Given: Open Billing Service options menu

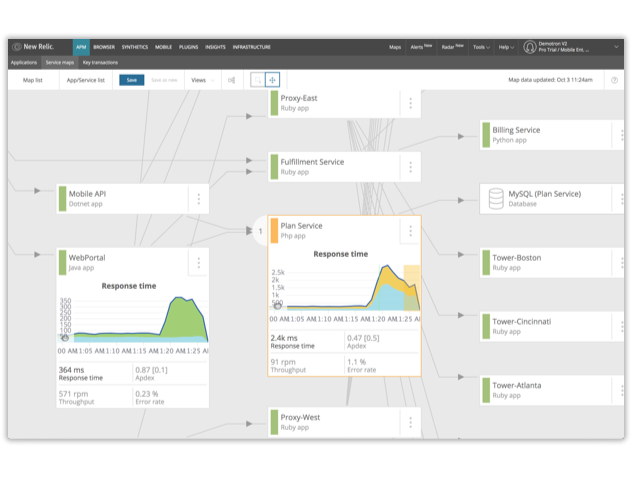Looking at the screenshot, I should tap(622, 135).
